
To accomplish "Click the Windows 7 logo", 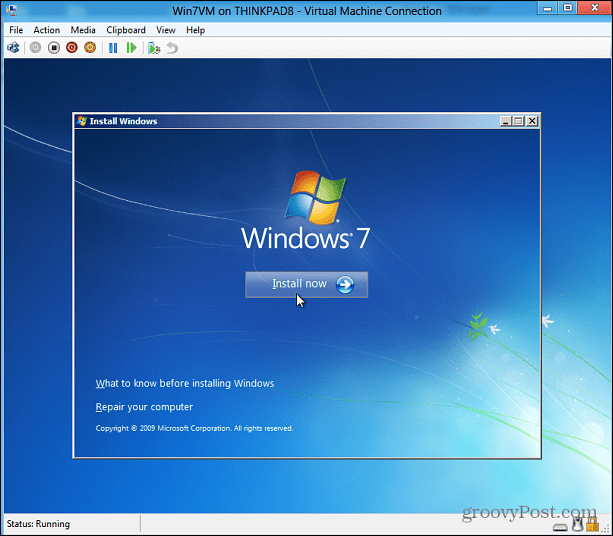I will pos(306,210).
